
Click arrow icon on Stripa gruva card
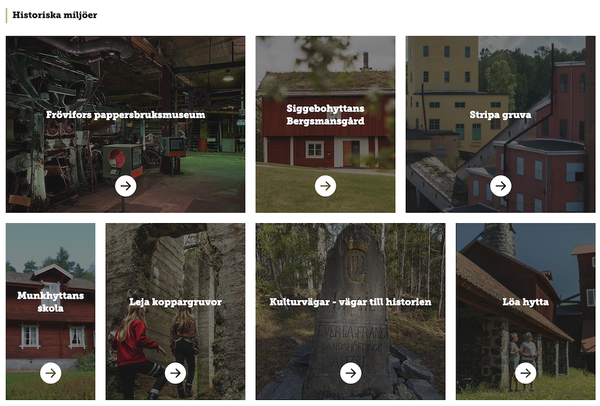(501, 186)
